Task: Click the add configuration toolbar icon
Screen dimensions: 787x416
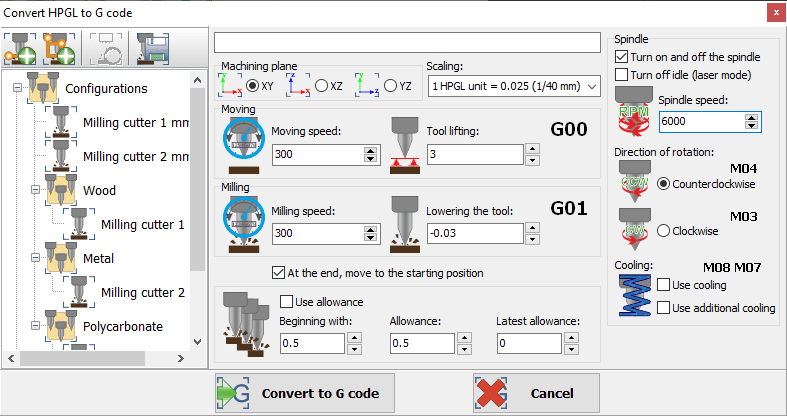Action: point(20,49)
